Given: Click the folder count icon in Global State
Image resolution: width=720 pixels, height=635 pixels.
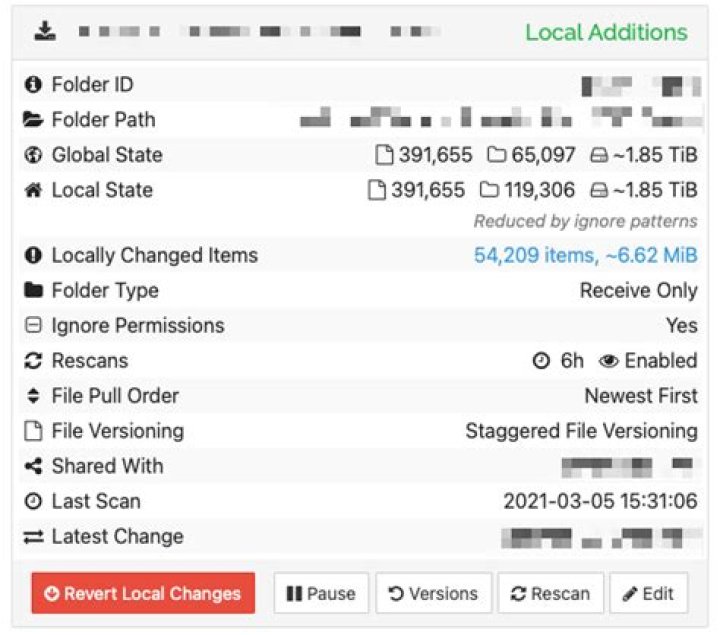Looking at the screenshot, I should (496, 155).
